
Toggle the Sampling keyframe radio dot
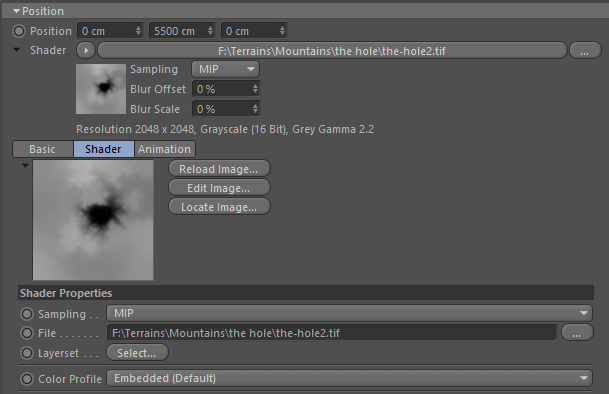[27, 314]
